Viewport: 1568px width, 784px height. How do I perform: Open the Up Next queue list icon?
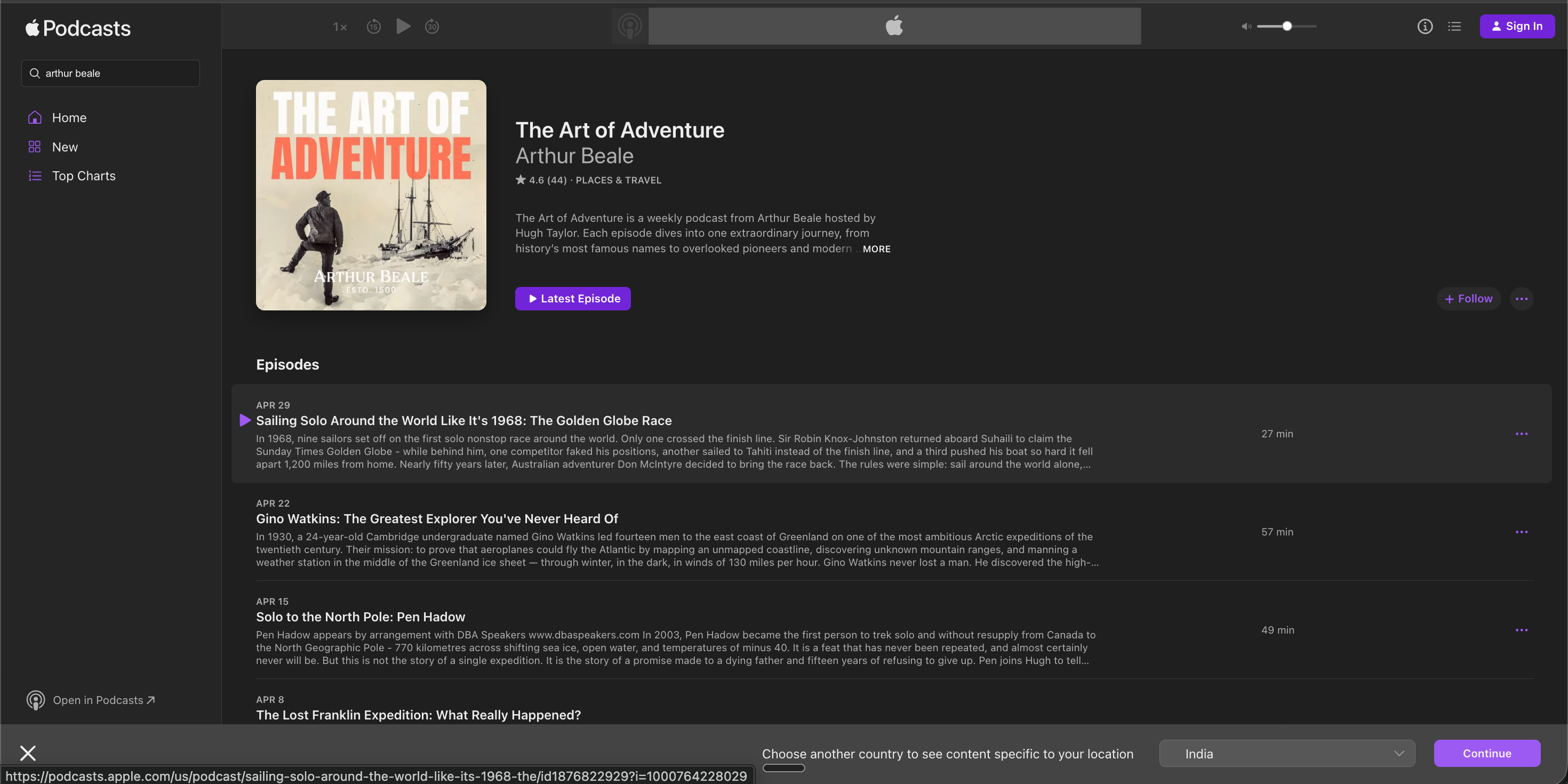1455,26
